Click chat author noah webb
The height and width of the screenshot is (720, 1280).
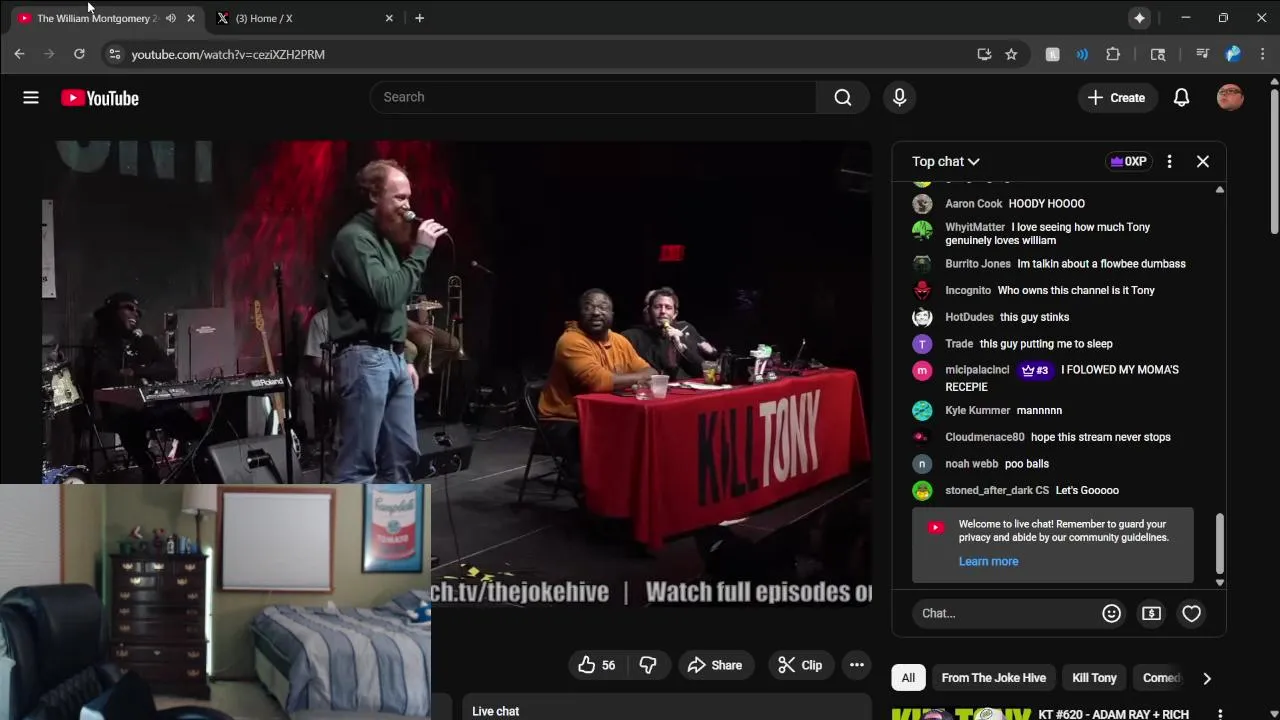(971, 464)
